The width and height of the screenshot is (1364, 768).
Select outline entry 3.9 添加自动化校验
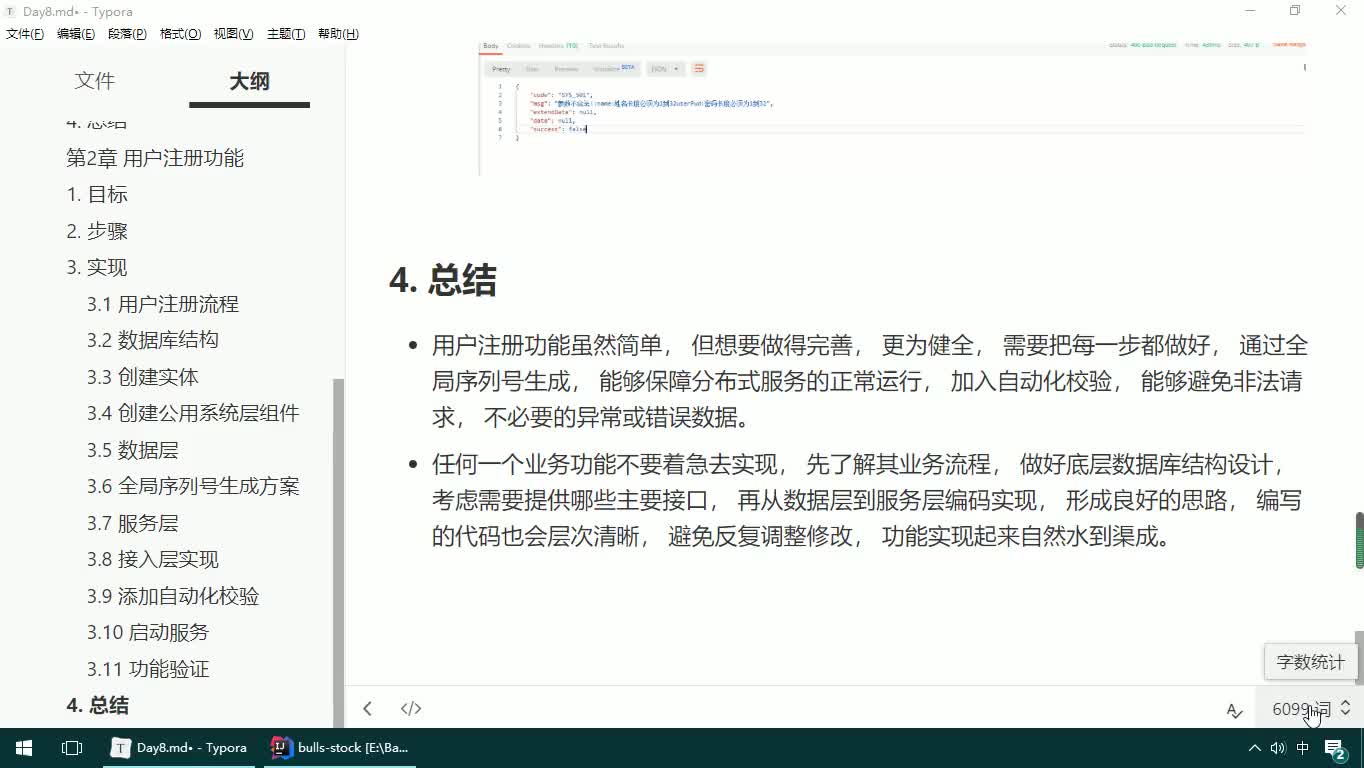(x=173, y=596)
